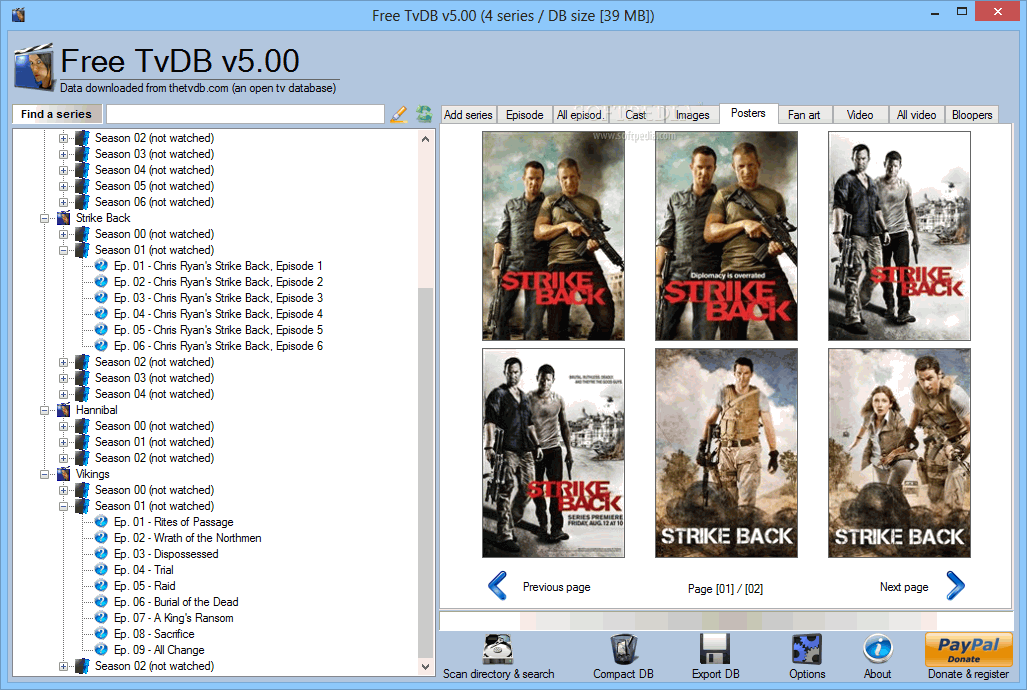Open the All video tab
1027x690 pixels.
(x=916, y=115)
